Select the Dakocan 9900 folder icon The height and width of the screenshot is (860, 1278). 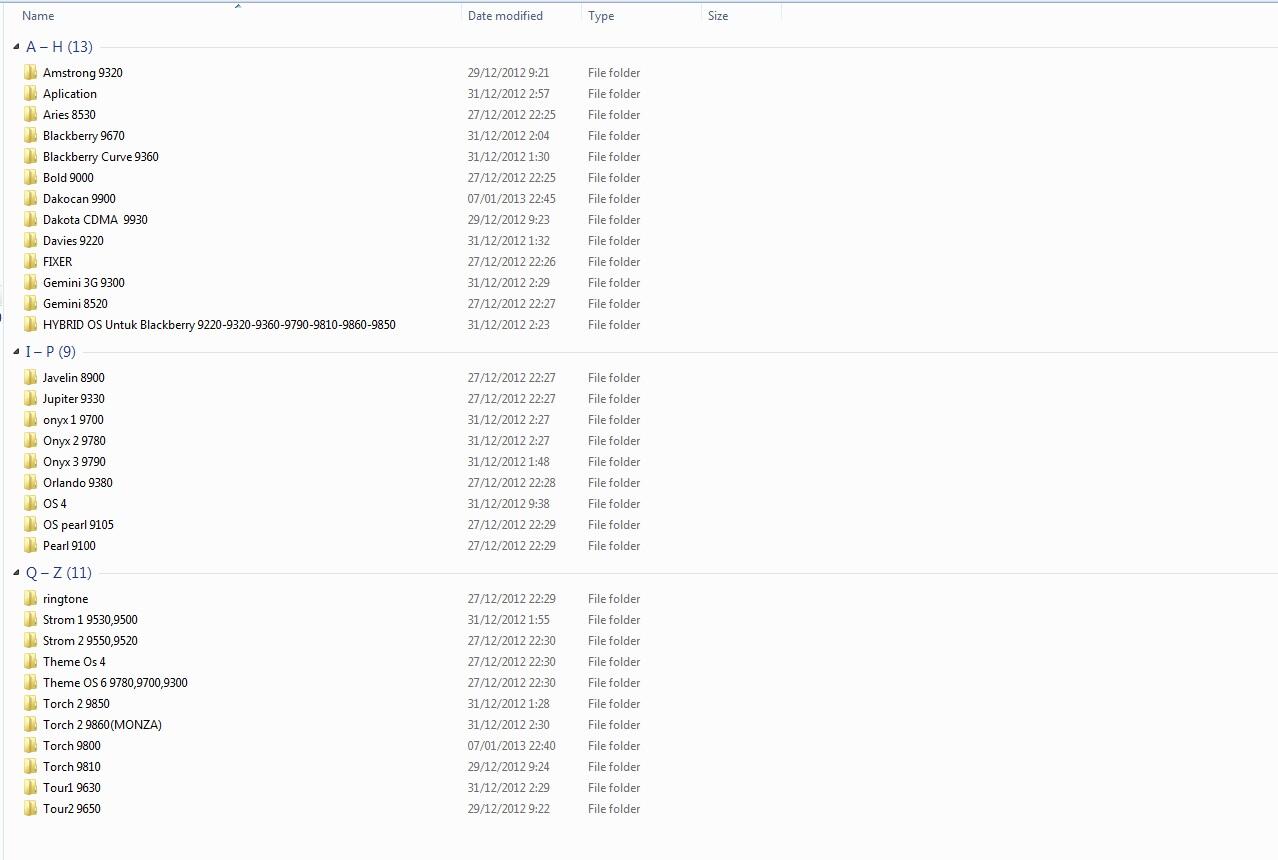tap(30, 199)
